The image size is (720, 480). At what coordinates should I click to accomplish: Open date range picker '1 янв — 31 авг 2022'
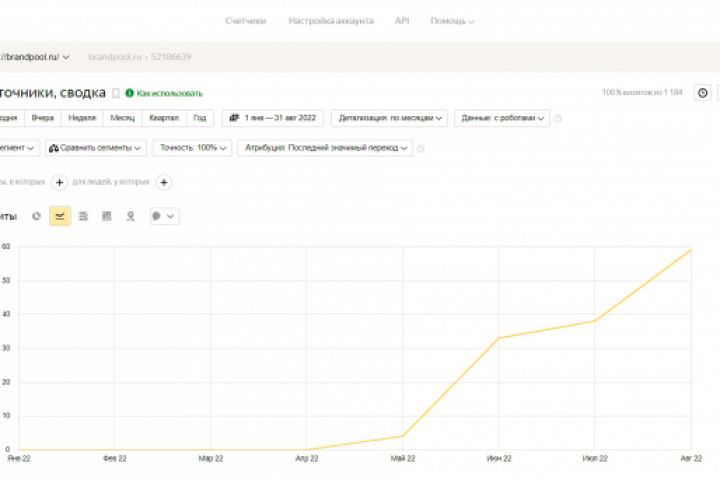(x=272, y=118)
